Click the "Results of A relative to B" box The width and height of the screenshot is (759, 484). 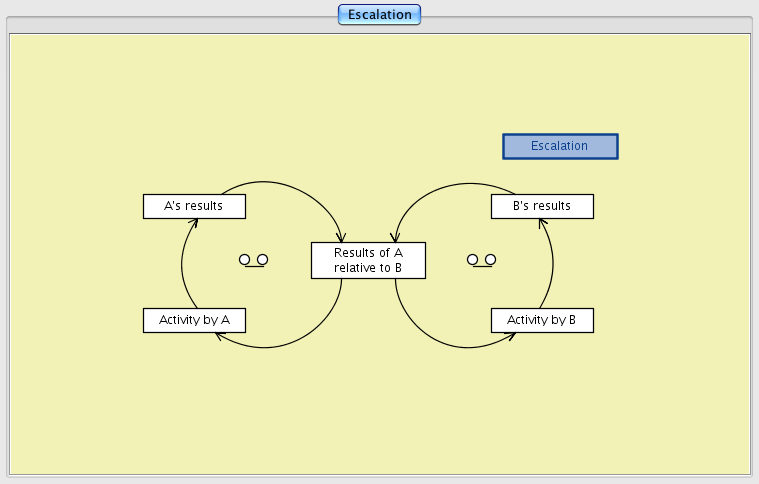coord(368,260)
